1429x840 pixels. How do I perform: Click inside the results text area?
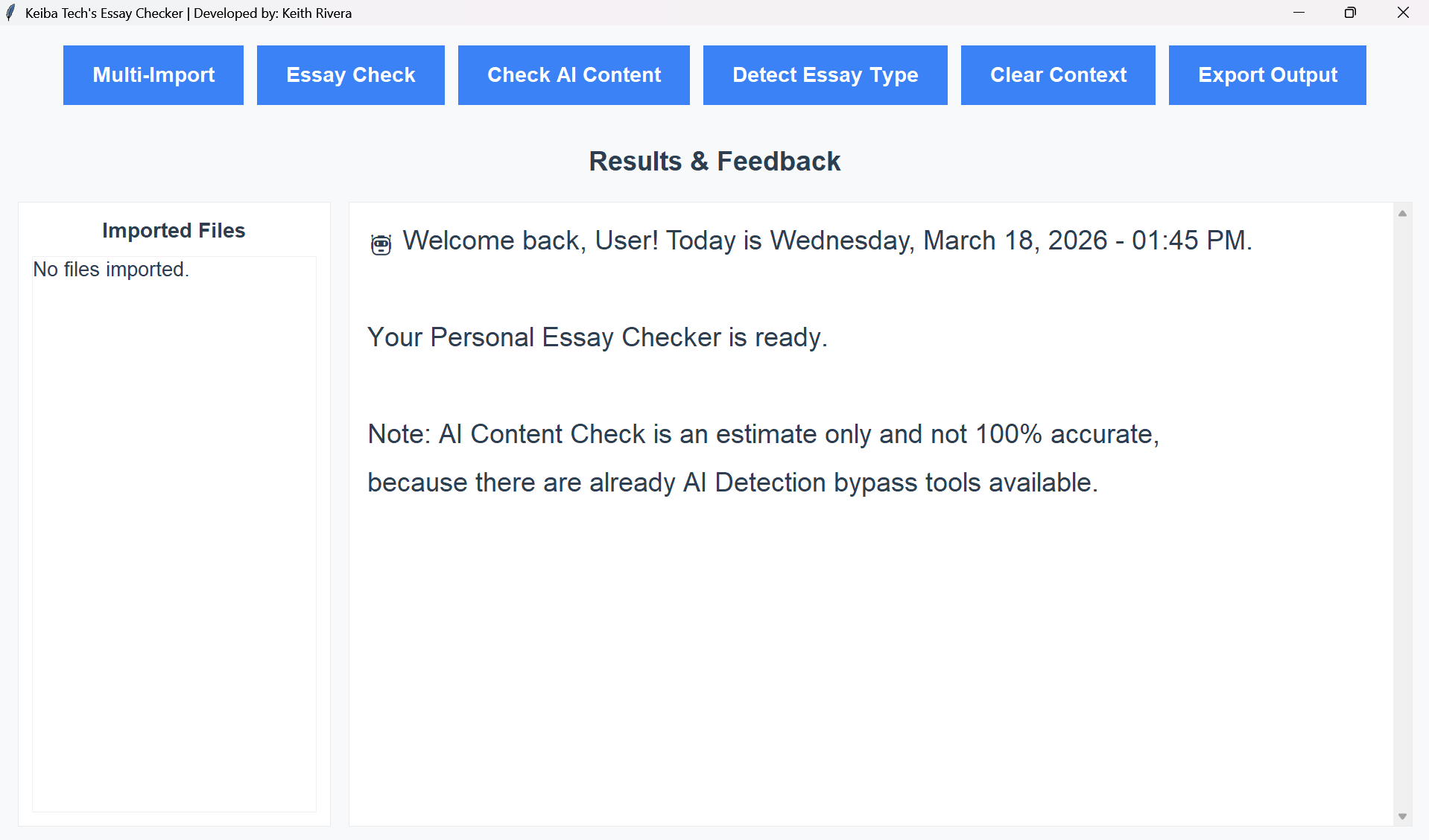click(x=820, y=633)
